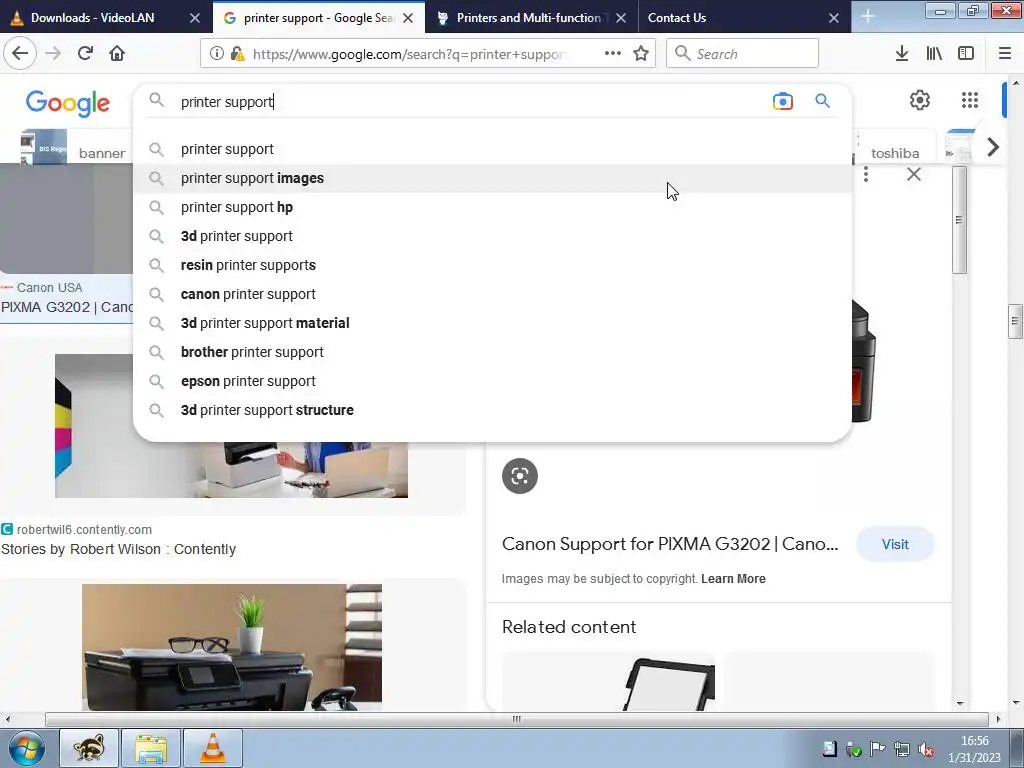
Task: Open page actions three-dot menu
Action: [x=612, y=54]
